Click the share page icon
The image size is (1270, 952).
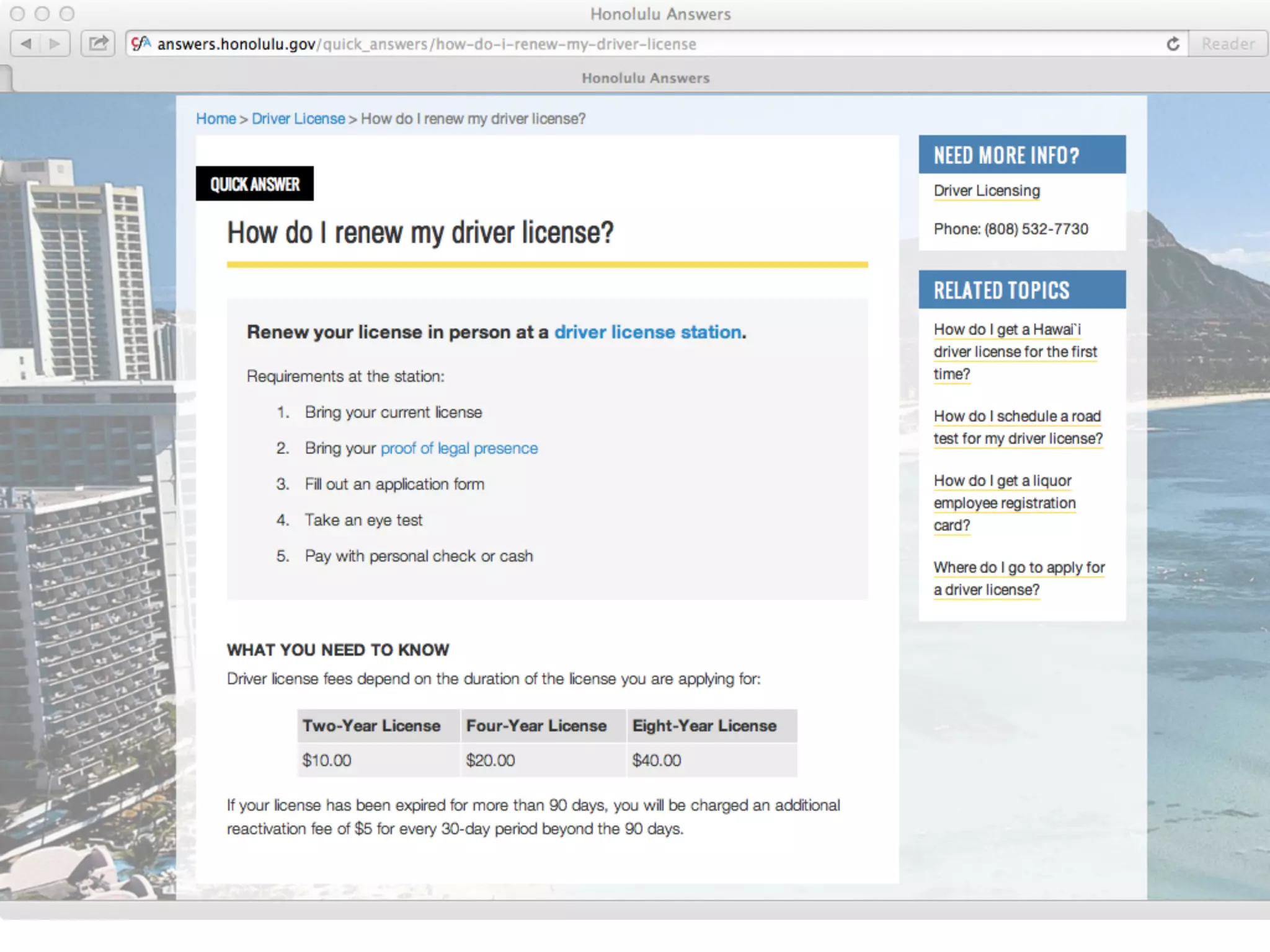[98, 44]
